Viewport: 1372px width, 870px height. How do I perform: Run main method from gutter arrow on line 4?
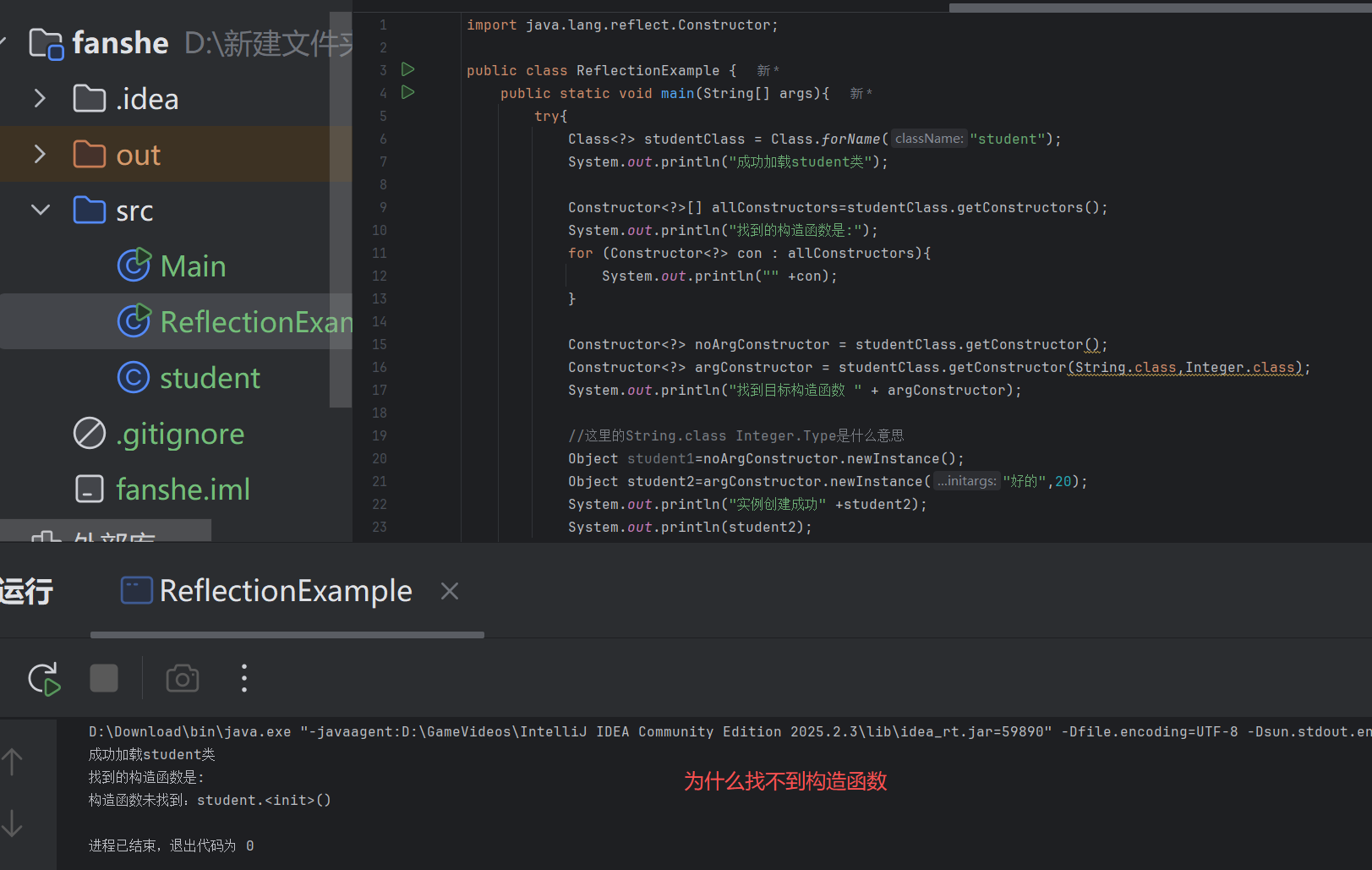coord(408,92)
